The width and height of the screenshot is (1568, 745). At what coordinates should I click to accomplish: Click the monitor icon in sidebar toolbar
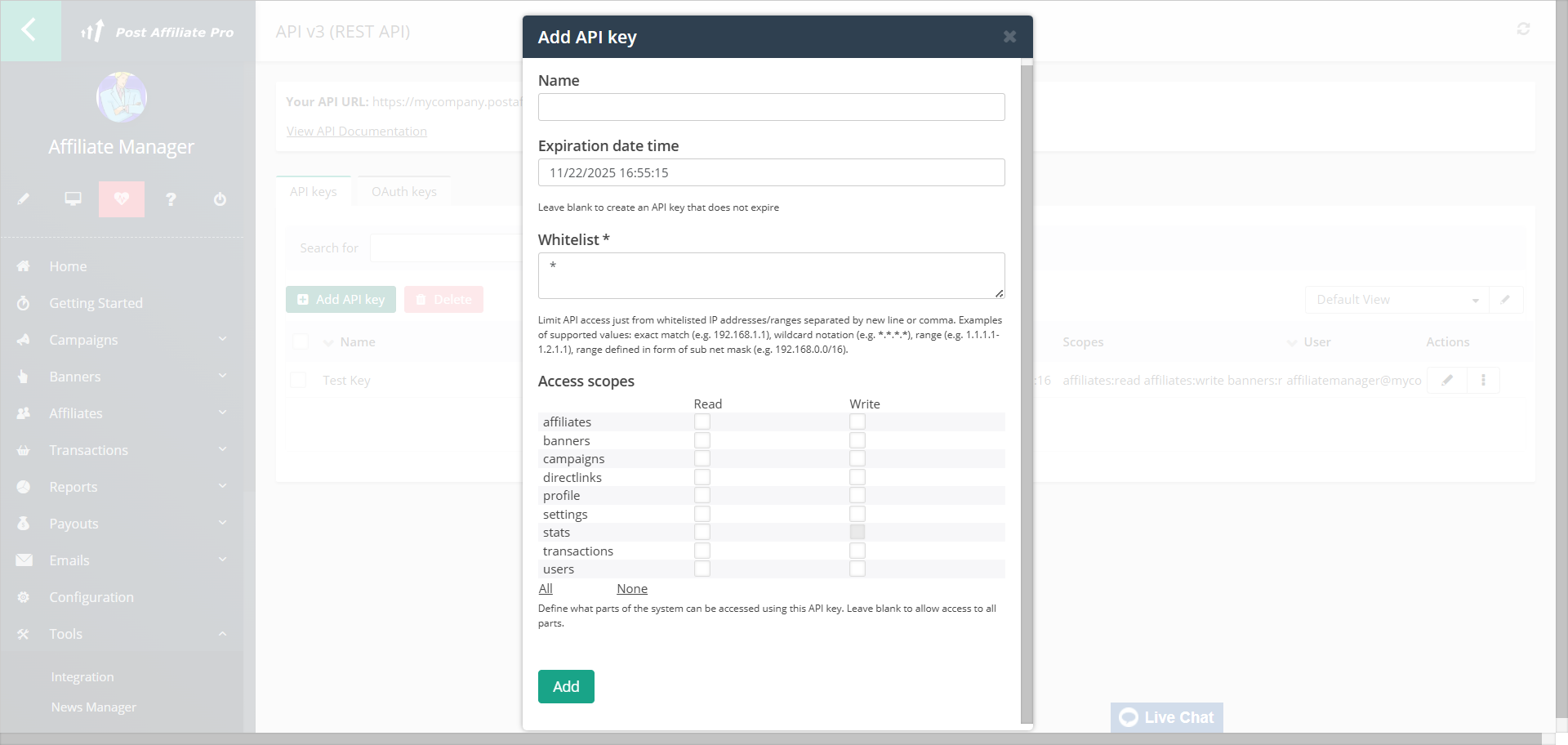pos(73,199)
